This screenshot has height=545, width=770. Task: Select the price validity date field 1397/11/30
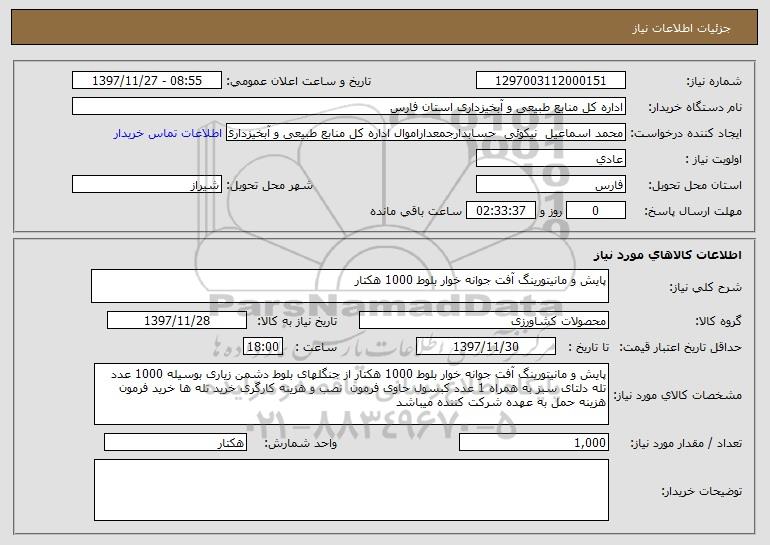click(486, 347)
